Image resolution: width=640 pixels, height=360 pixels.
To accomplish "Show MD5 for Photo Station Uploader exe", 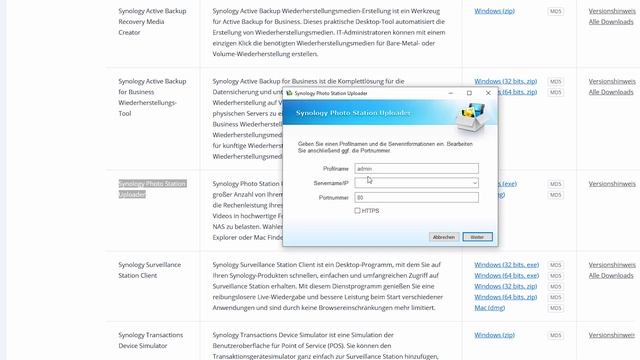I will (x=556, y=184).
